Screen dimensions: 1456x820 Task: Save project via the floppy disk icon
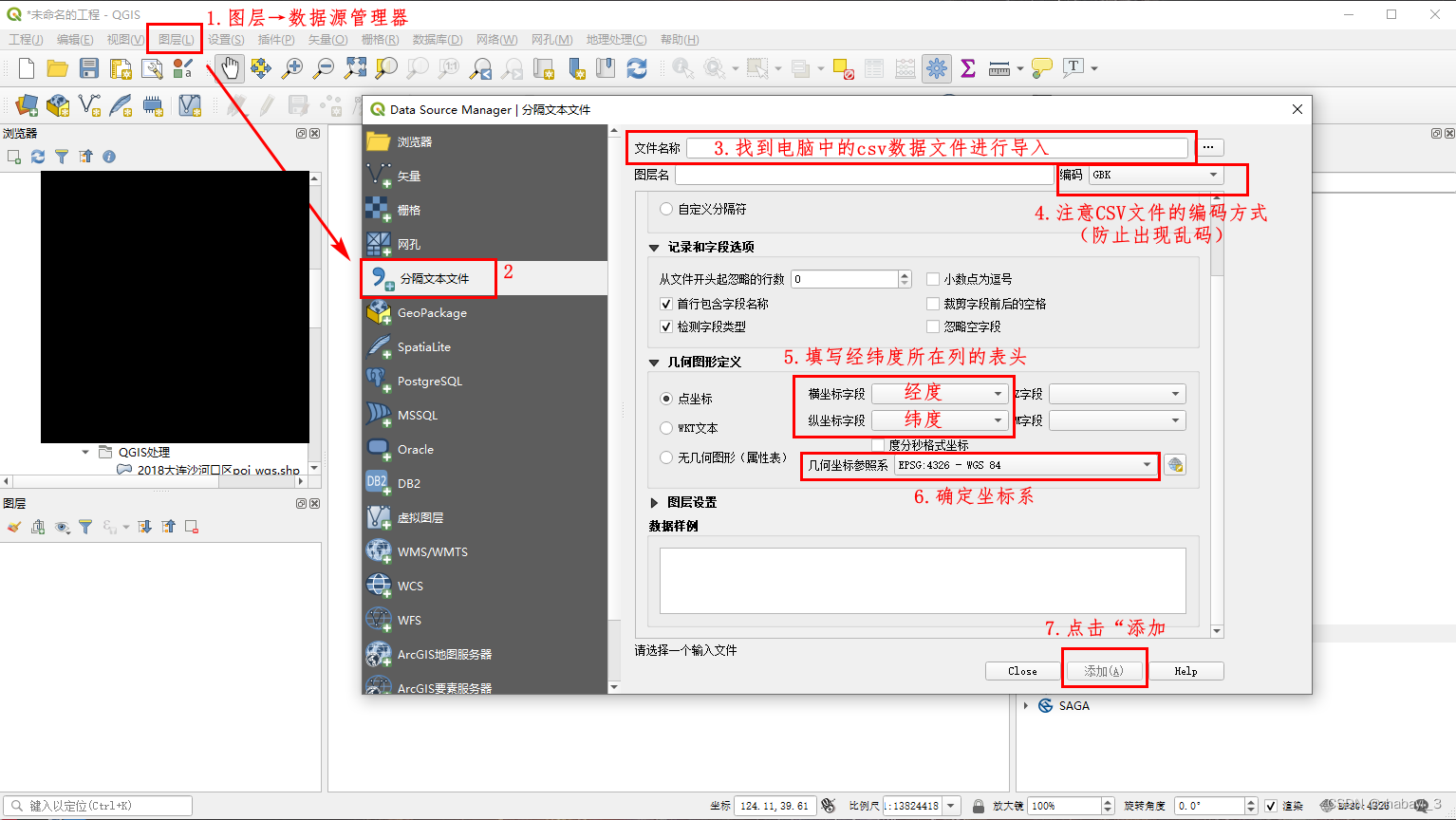[x=89, y=68]
